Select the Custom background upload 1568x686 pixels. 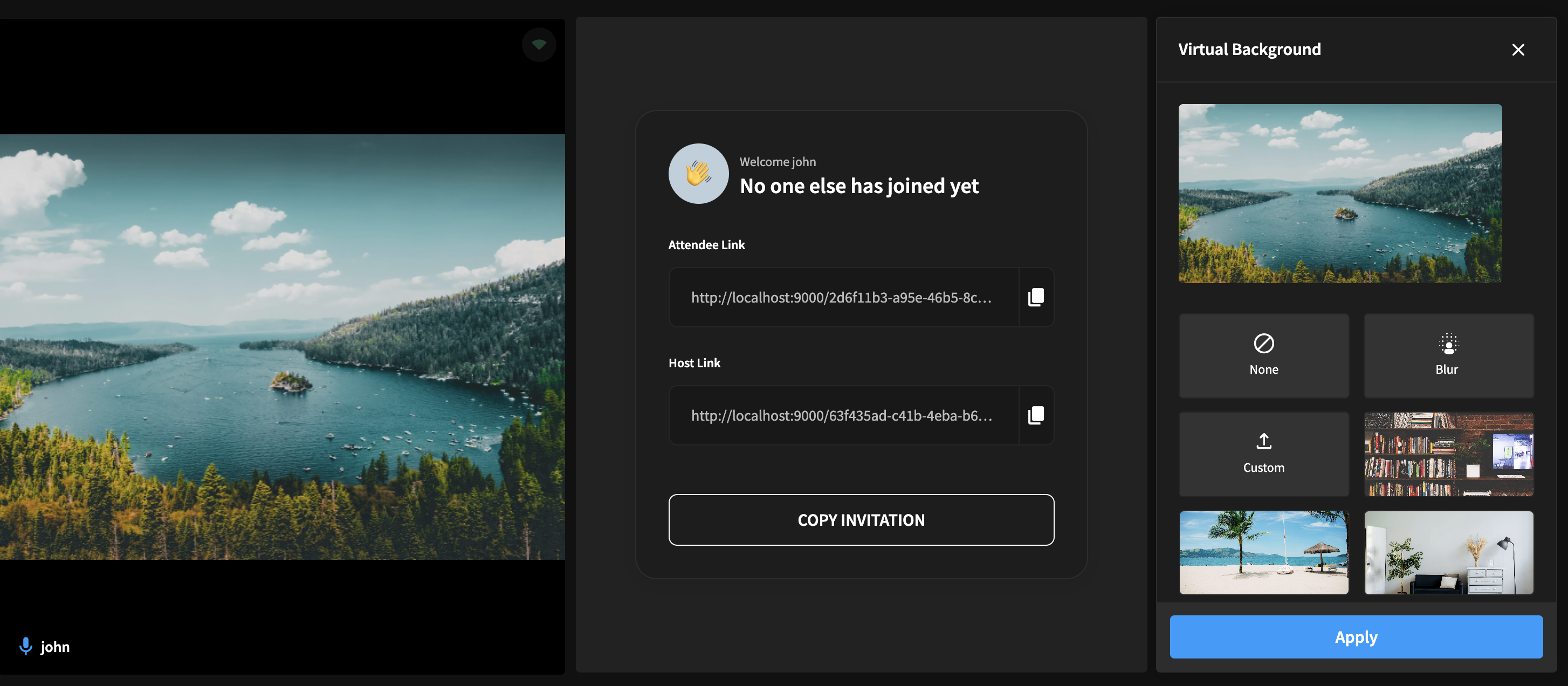pyautogui.click(x=1263, y=453)
